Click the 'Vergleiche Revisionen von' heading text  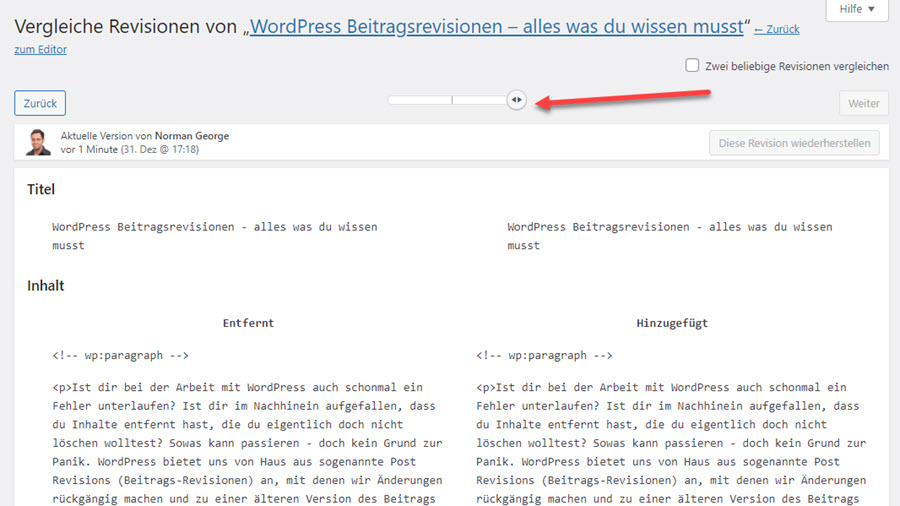tap(126, 26)
